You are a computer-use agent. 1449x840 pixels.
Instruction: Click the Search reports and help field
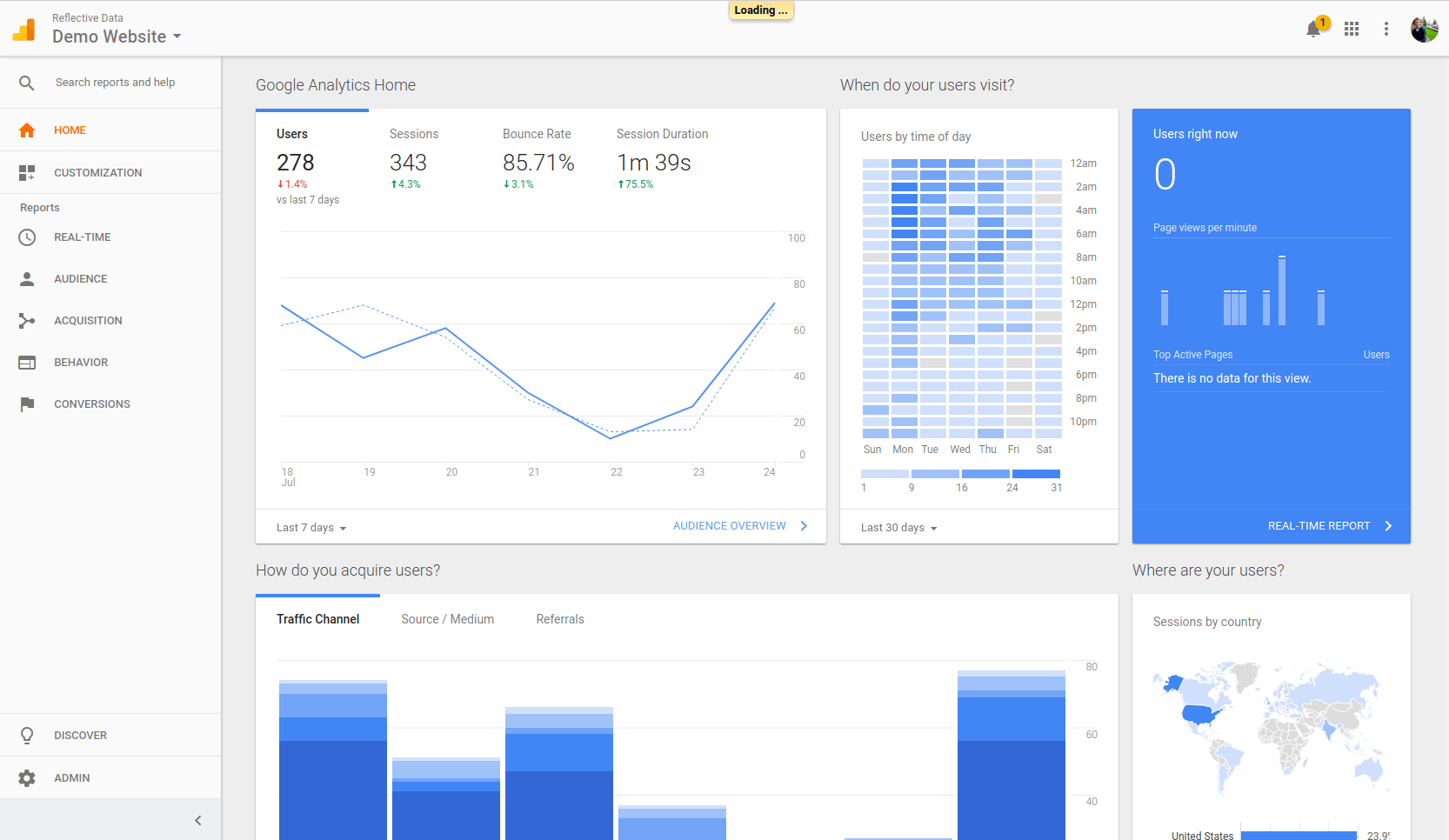pos(115,83)
